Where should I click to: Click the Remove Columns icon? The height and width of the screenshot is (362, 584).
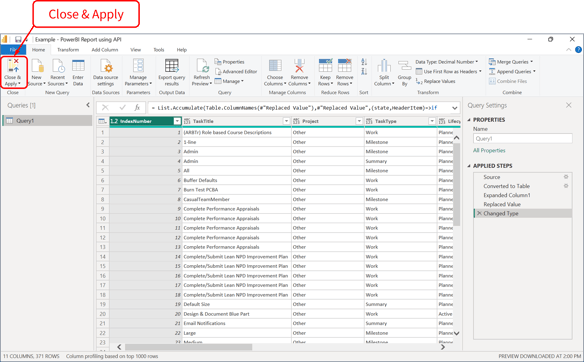[x=299, y=66]
